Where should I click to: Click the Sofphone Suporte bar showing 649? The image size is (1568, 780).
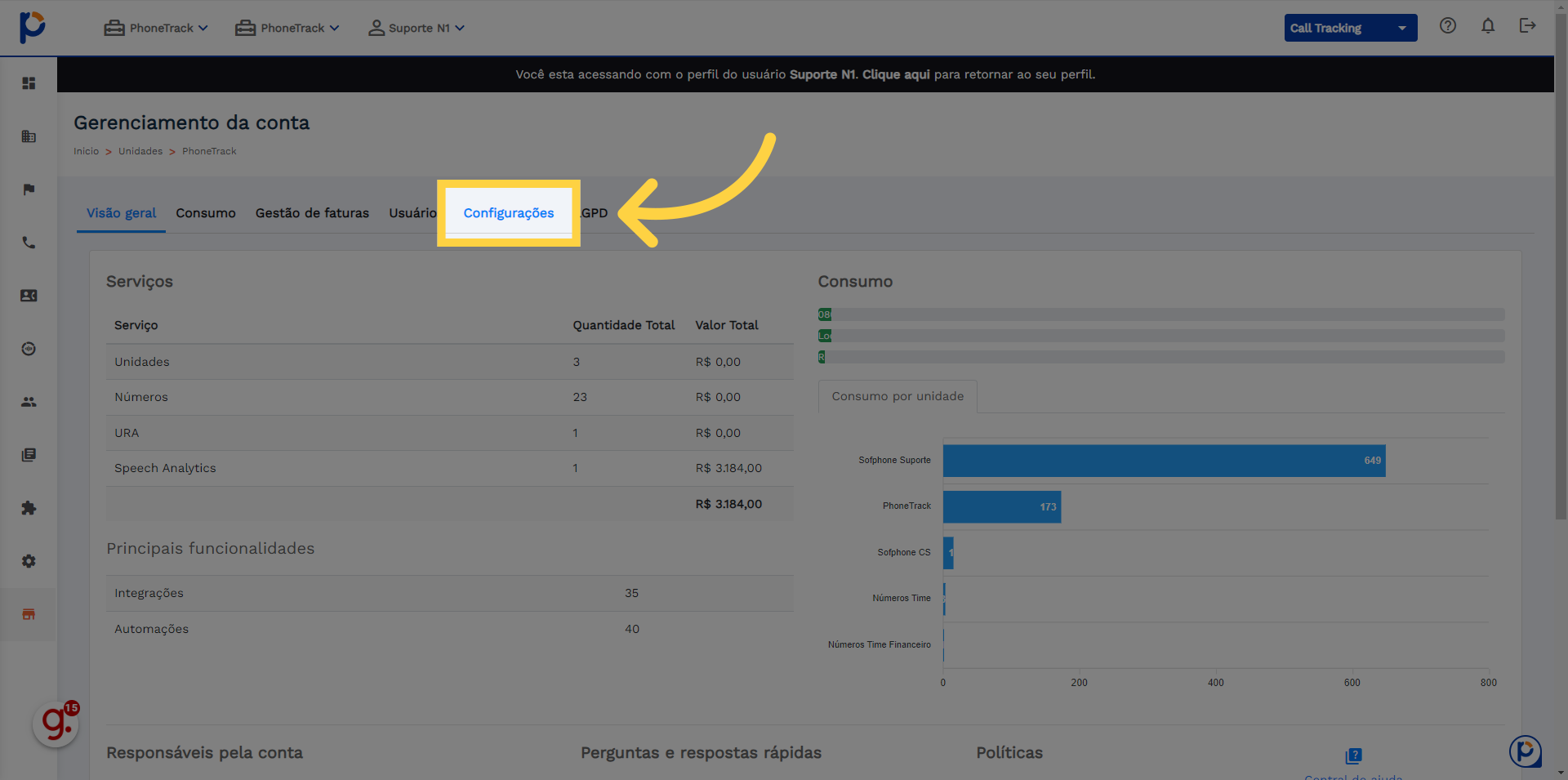point(1164,461)
